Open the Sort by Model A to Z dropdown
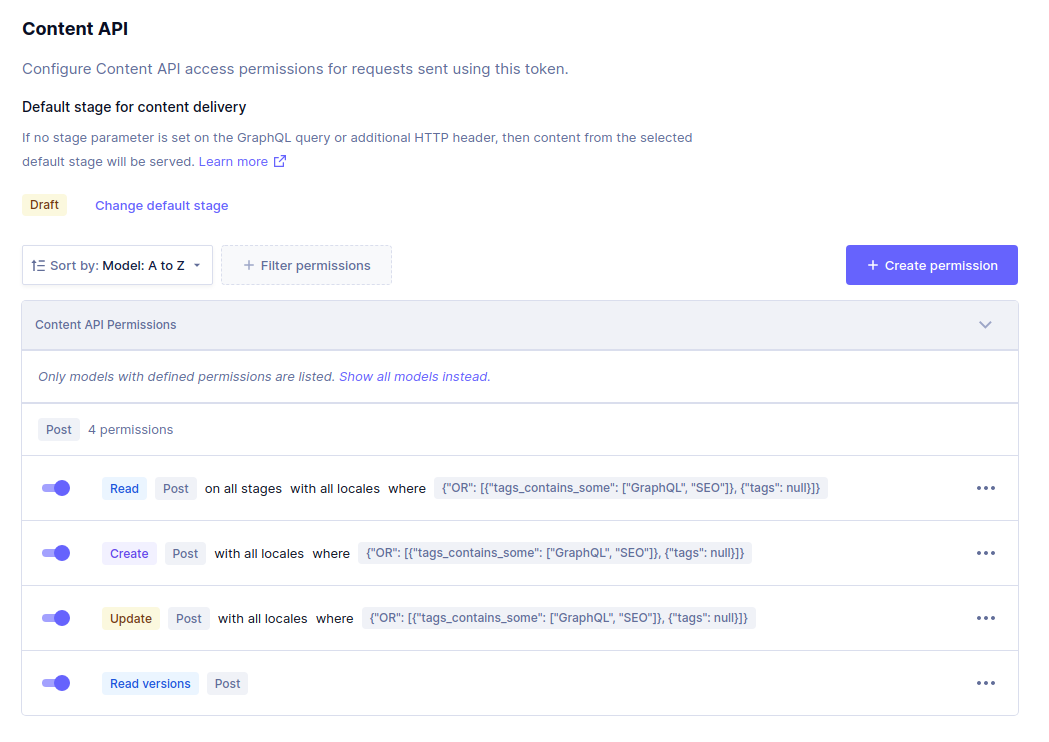1049x742 pixels. coord(117,265)
